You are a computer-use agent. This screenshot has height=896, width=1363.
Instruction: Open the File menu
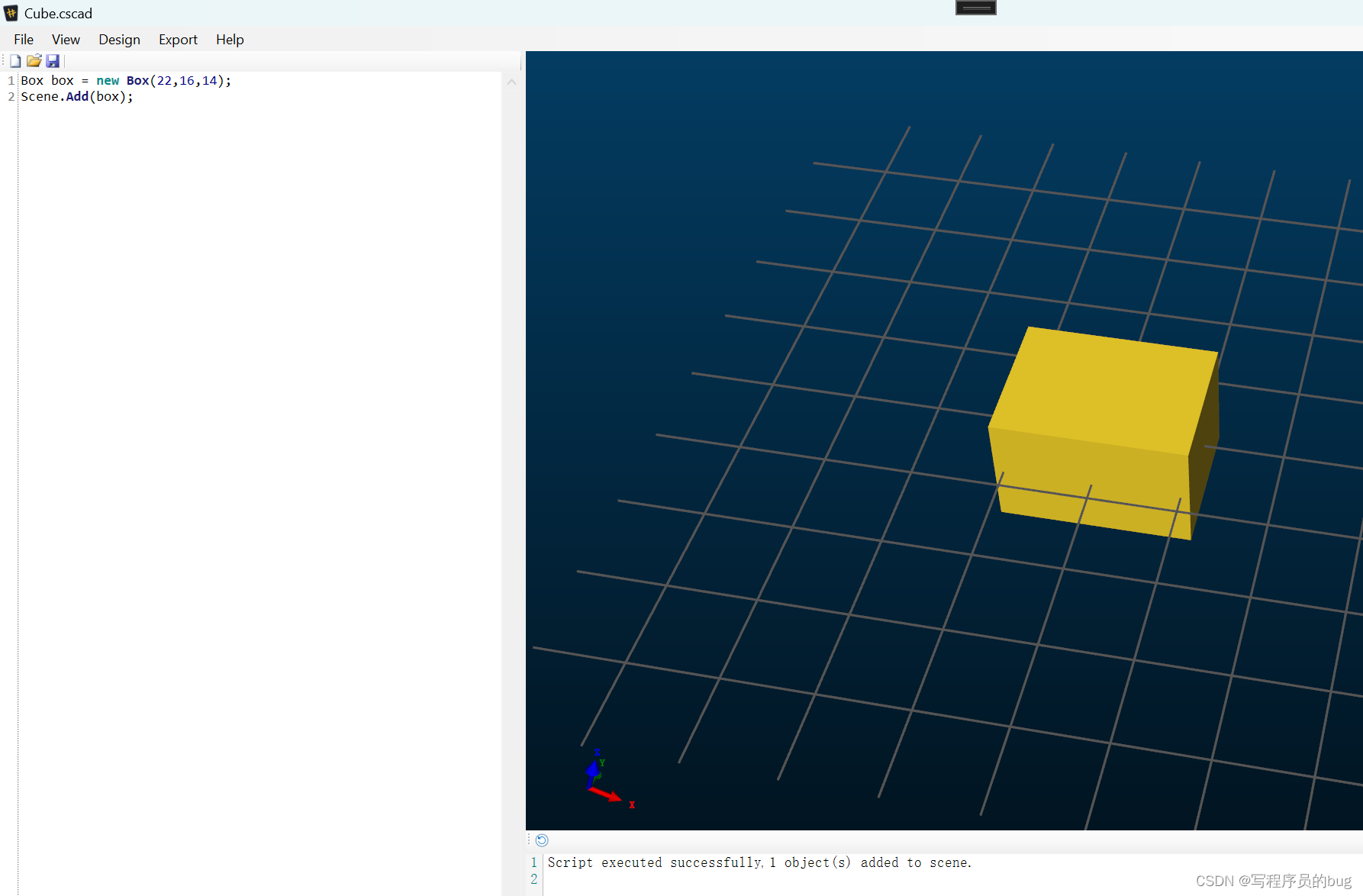point(23,39)
